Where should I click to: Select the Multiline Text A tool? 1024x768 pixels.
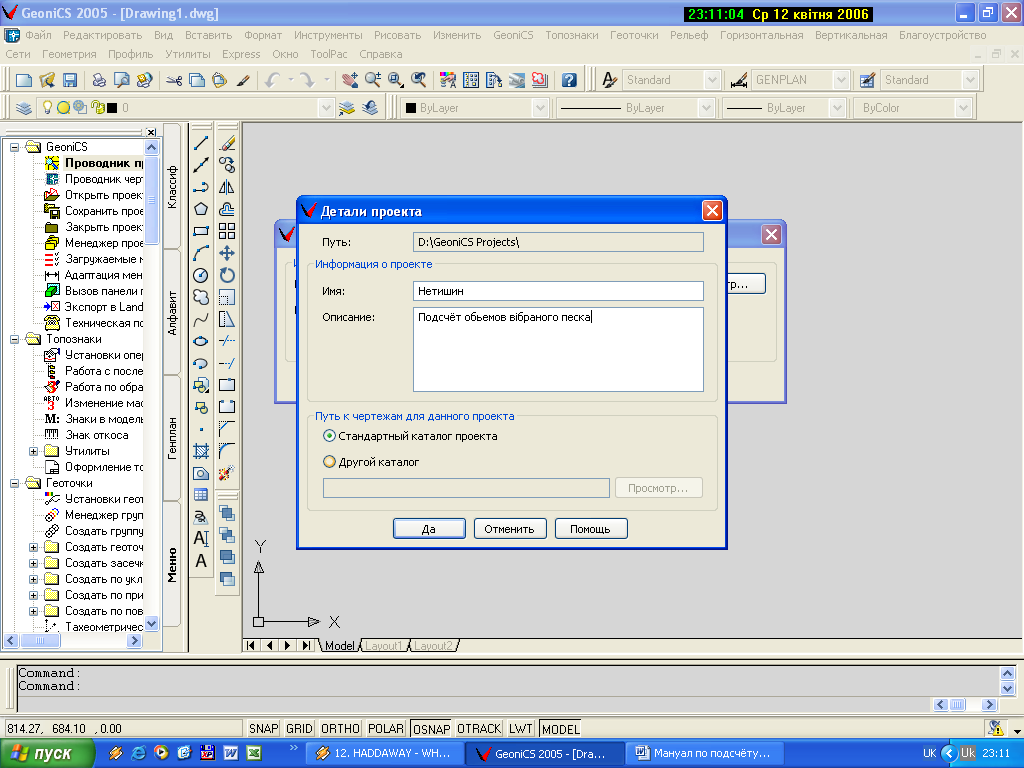201,560
